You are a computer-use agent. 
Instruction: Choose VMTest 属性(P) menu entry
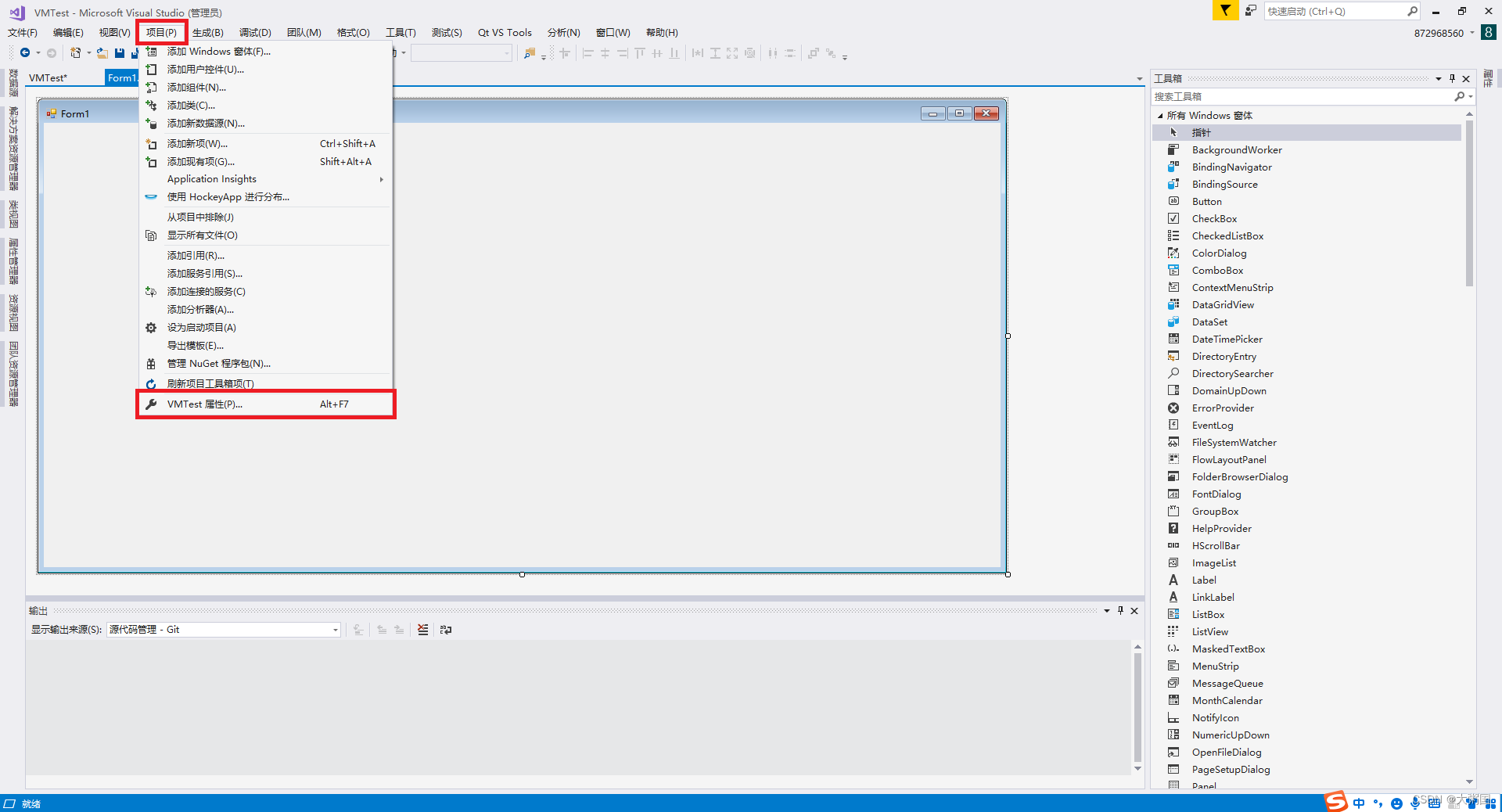click(x=266, y=404)
